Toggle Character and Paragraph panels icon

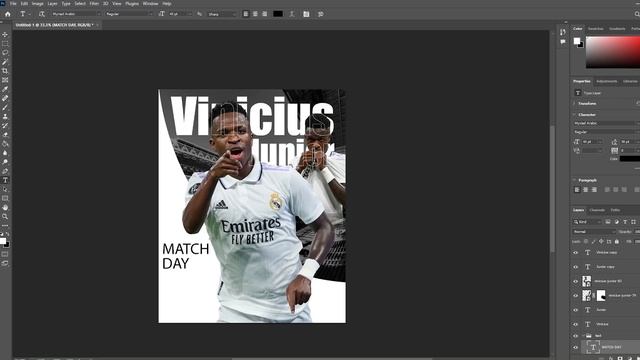306,14
